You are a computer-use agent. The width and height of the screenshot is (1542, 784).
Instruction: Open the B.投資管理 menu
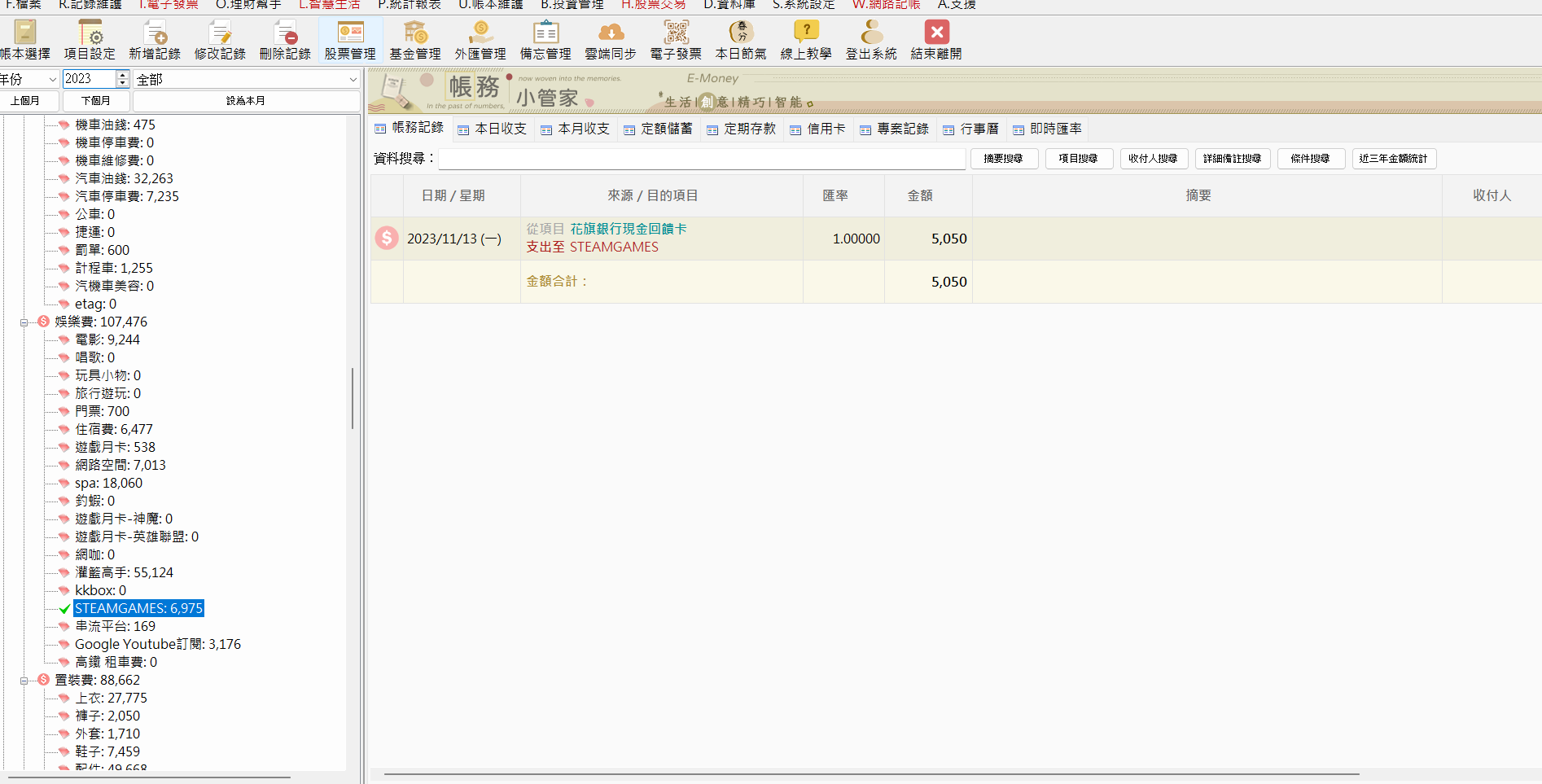tap(572, 5)
